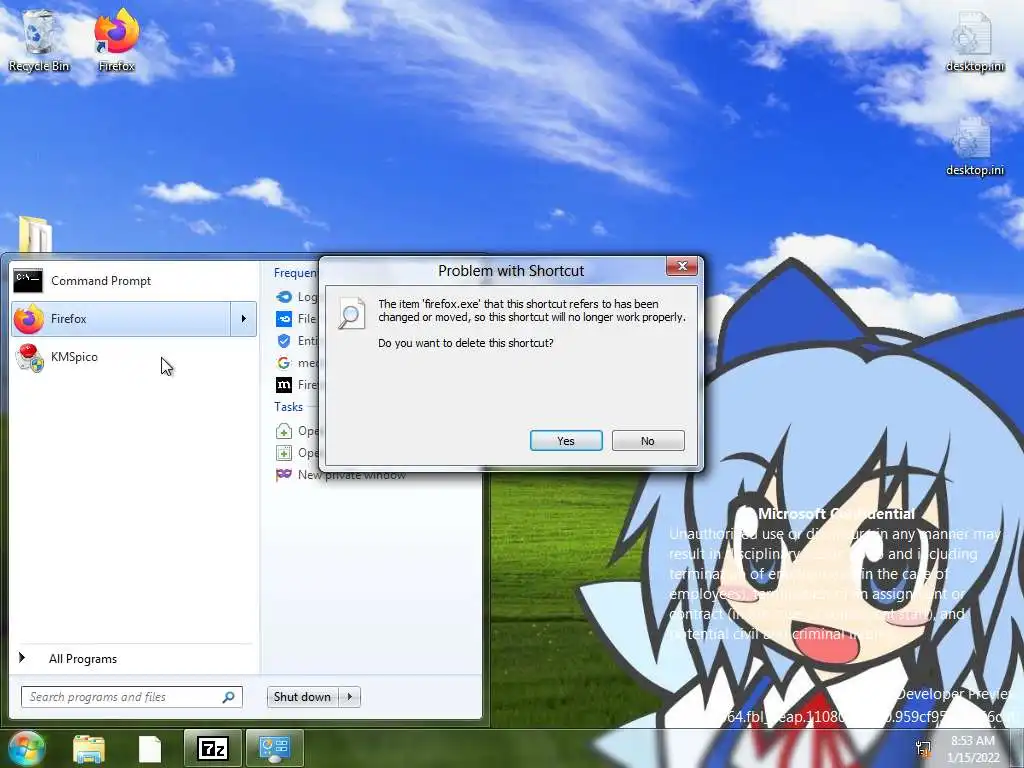Click the magnifier document icon in the dialog
1024x768 pixels.
coord(351,313)
